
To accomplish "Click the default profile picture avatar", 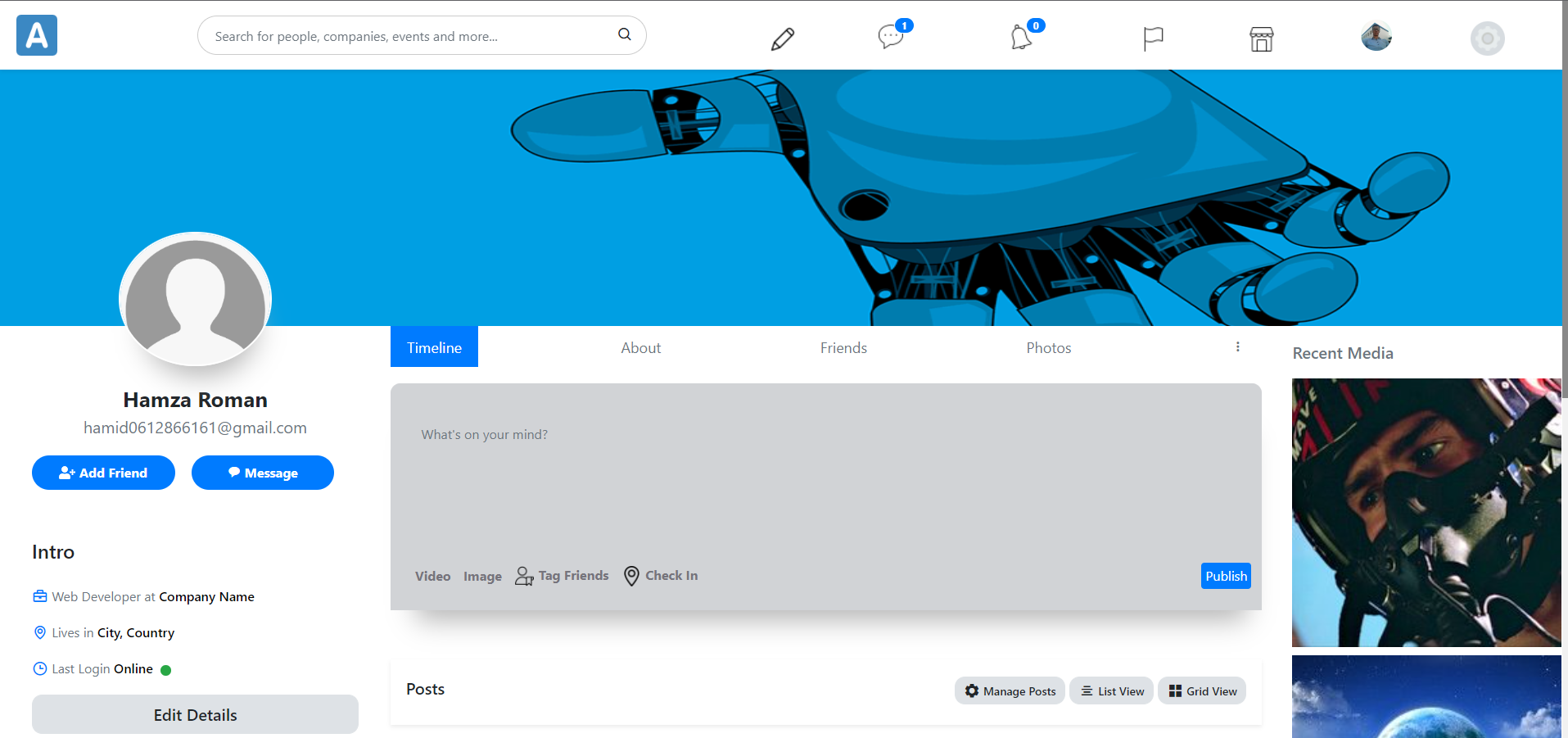I will [195, 299].
